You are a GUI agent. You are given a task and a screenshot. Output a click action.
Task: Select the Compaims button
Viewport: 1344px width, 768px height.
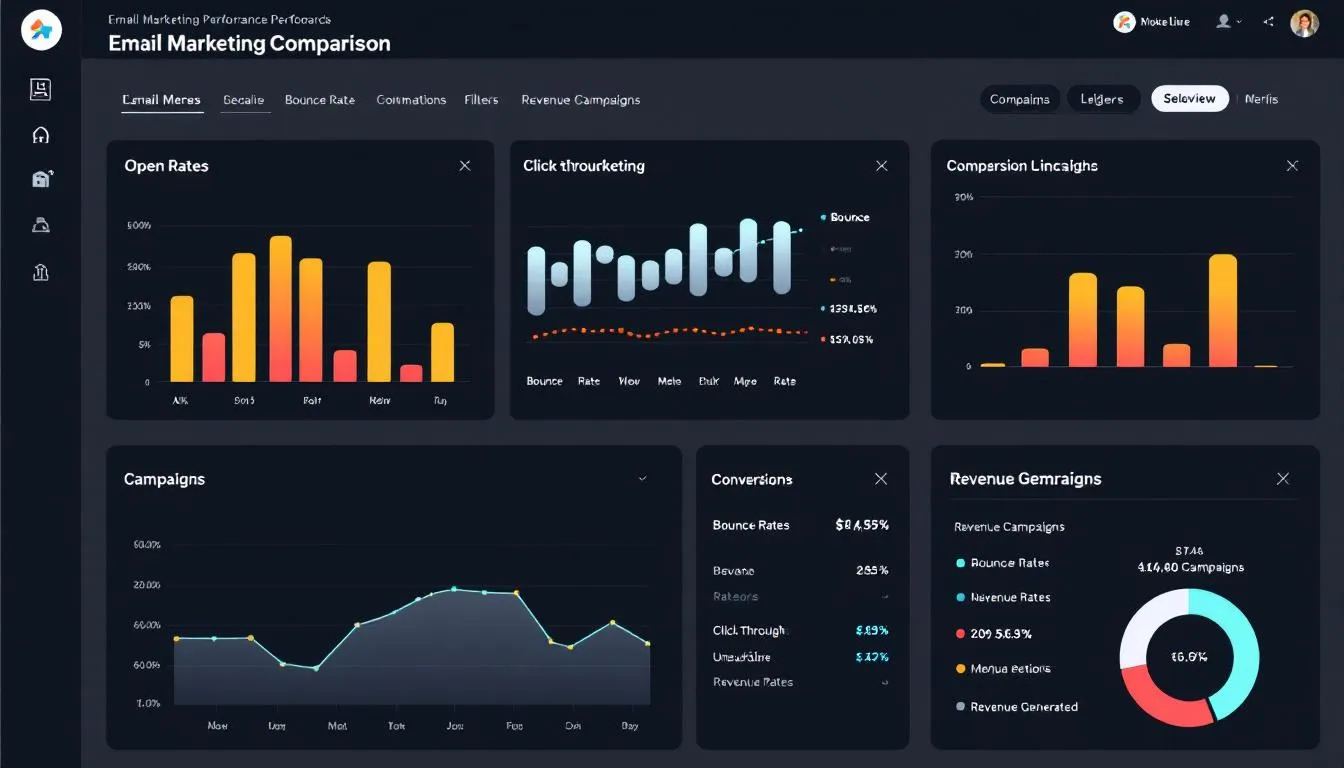(x=1020, y=98)
